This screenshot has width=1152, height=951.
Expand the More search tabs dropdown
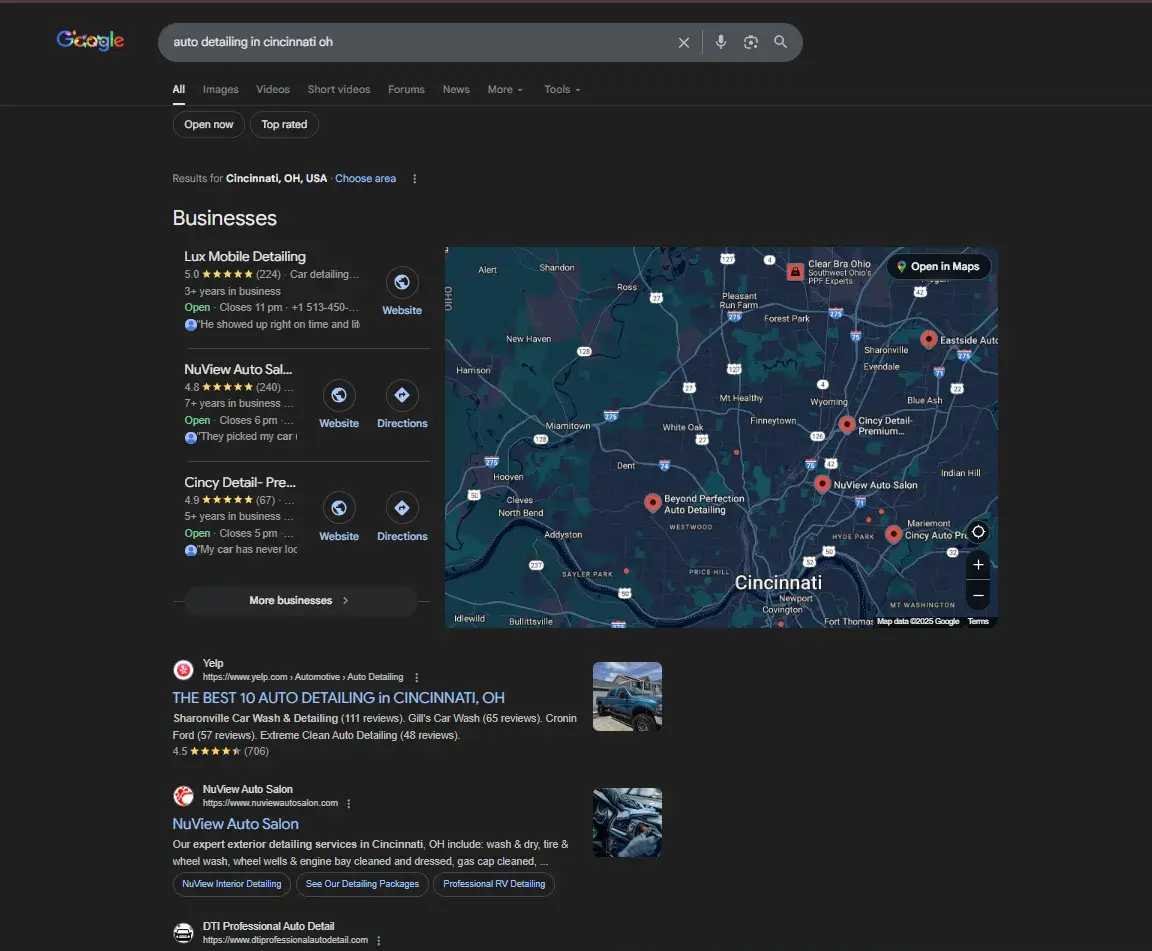tap(505, 89)
